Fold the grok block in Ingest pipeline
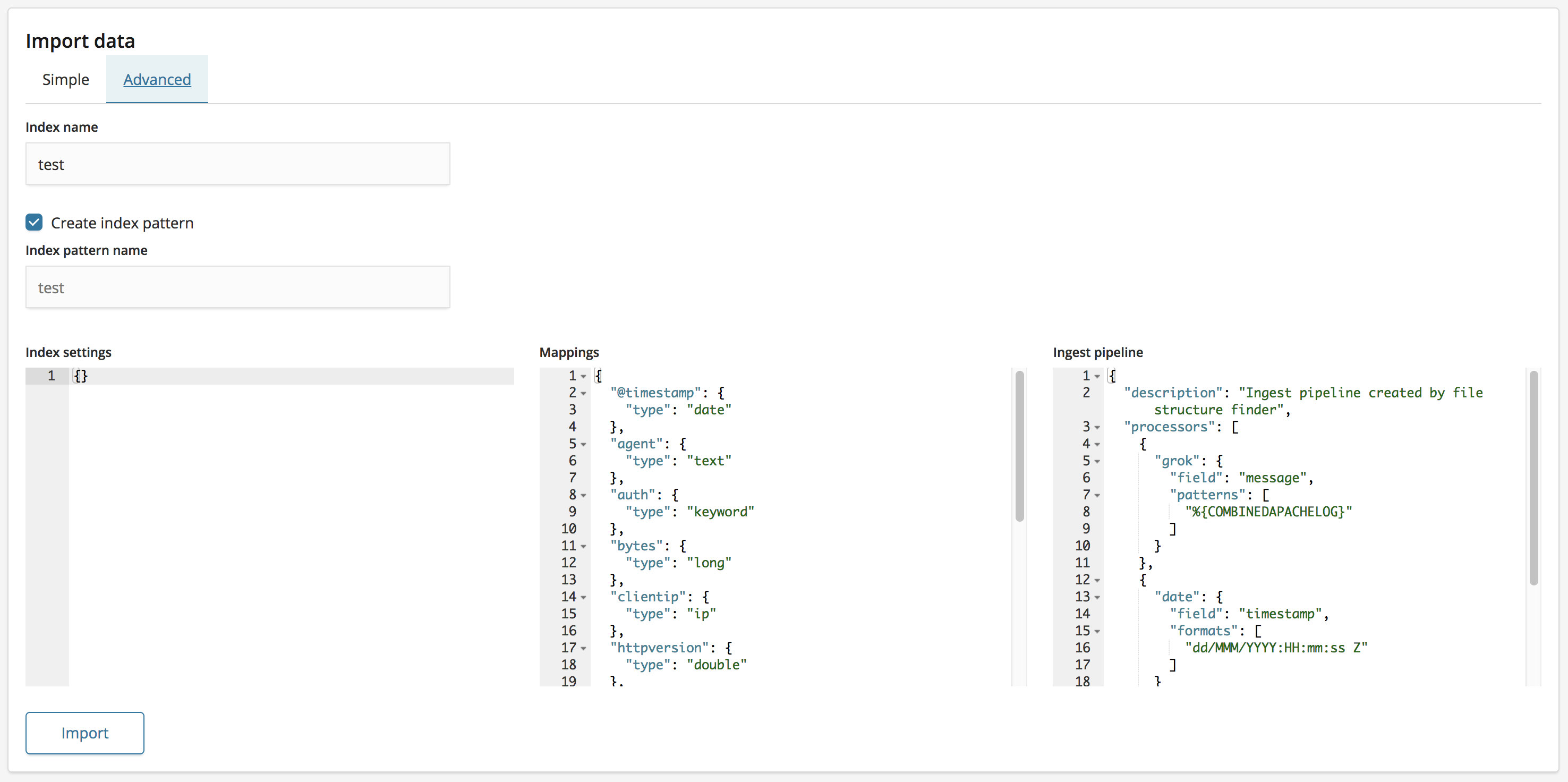 click(x=1097, y=462)
